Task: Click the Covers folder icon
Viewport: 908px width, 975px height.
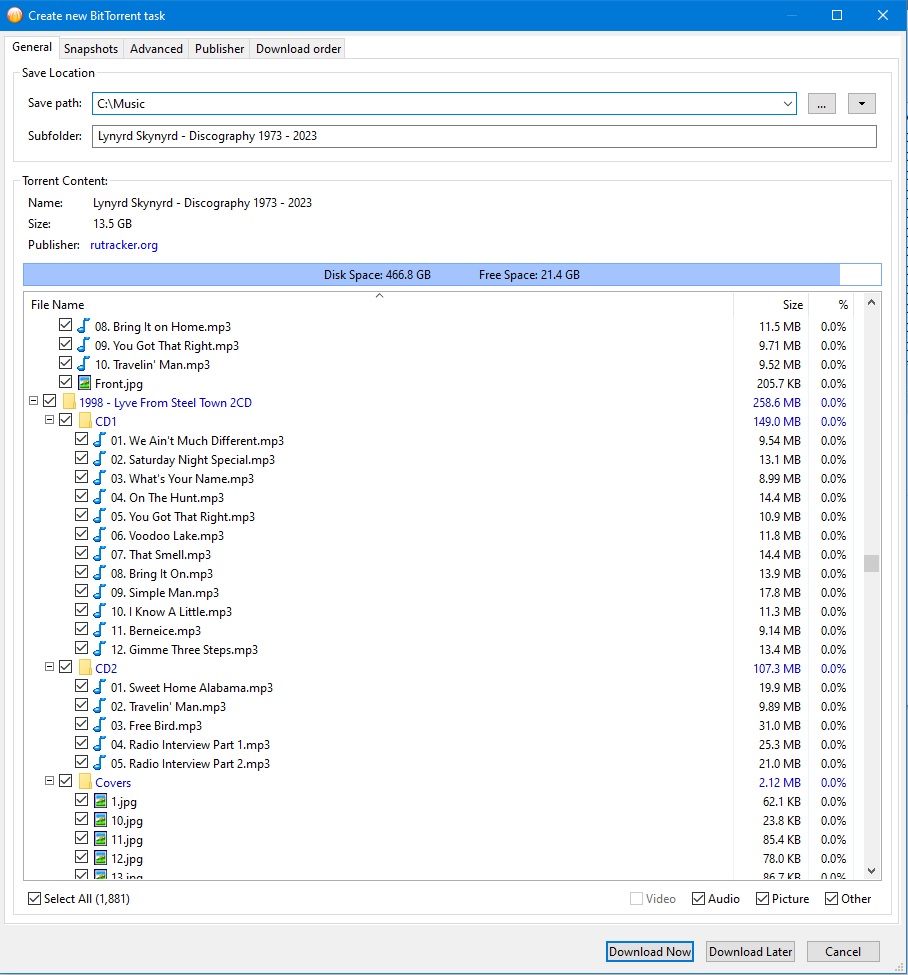Action: tap(85, 782)
